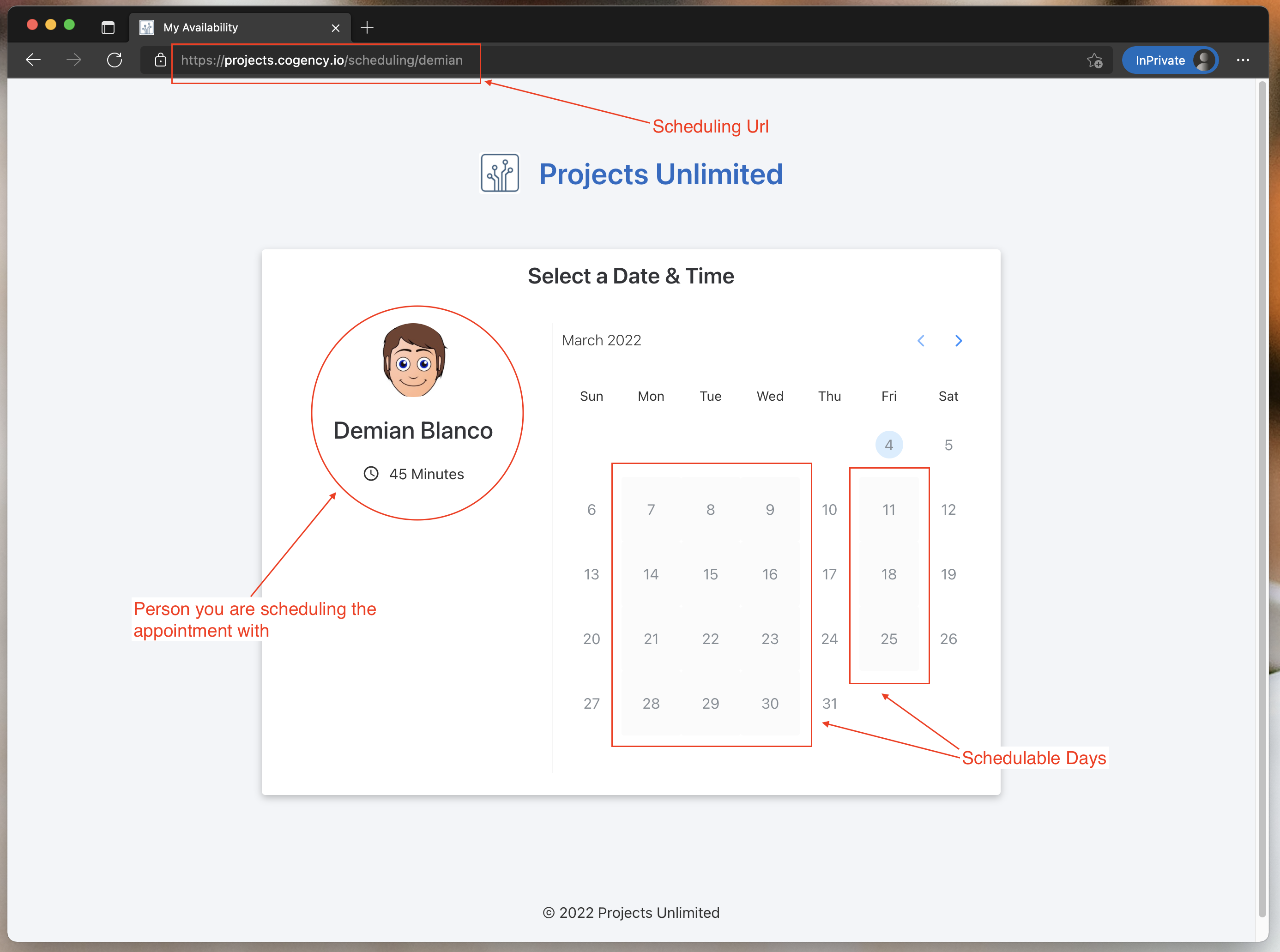Select March 15 on the calendar

710,574
